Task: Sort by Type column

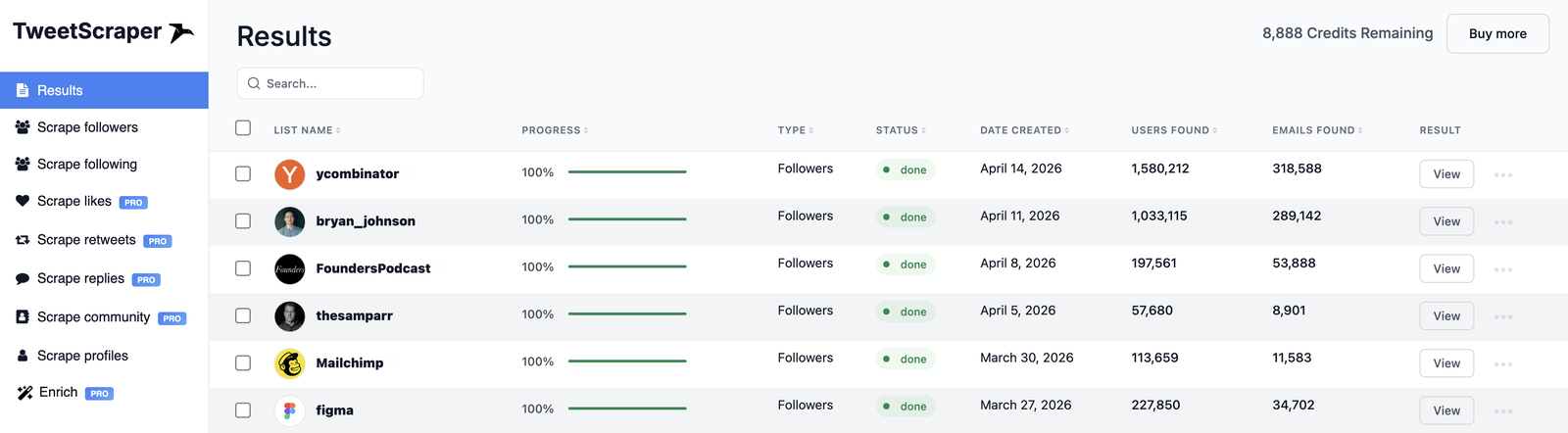Action: [796, 130]
